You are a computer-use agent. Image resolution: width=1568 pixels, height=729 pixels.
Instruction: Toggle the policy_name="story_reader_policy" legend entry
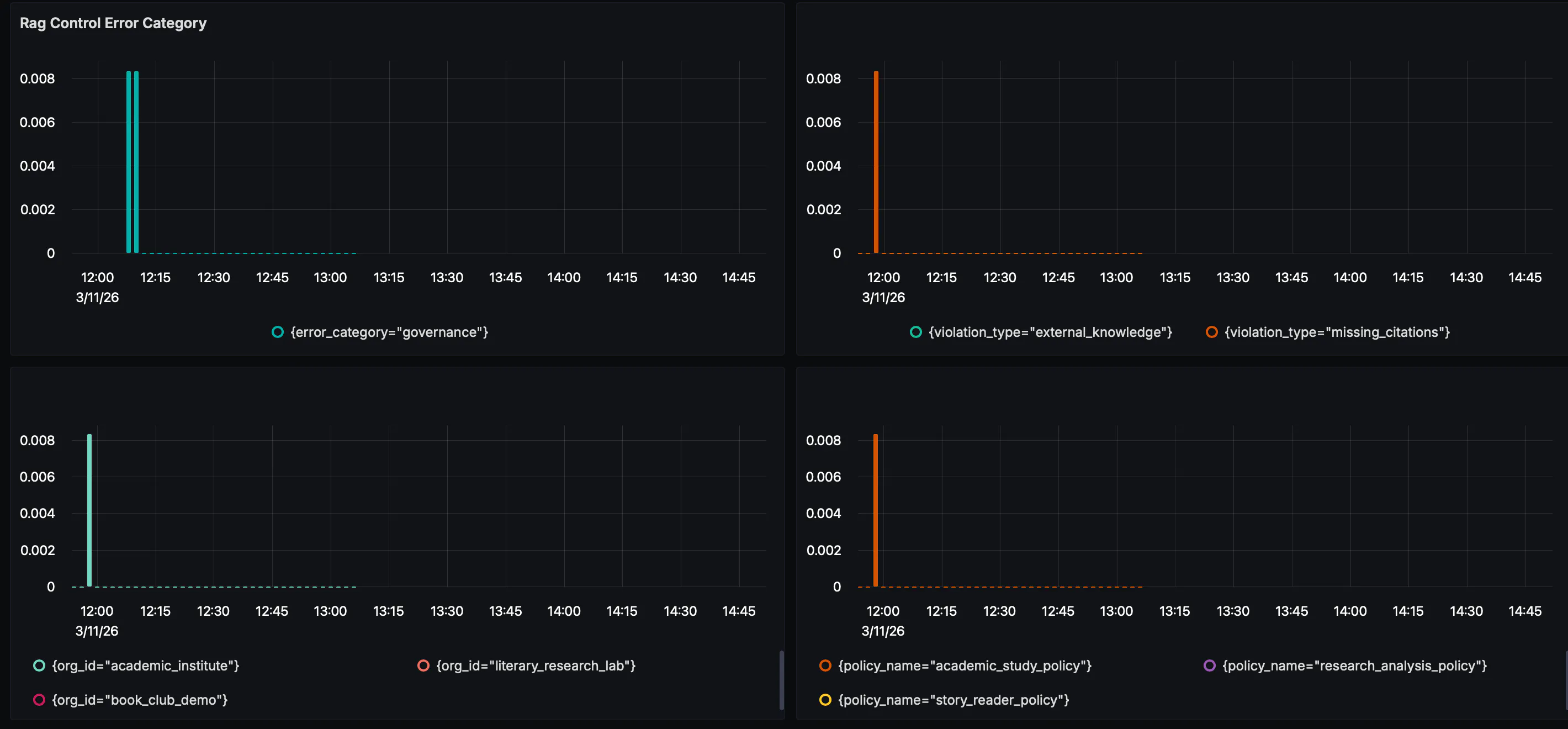(x=944, y=700)
